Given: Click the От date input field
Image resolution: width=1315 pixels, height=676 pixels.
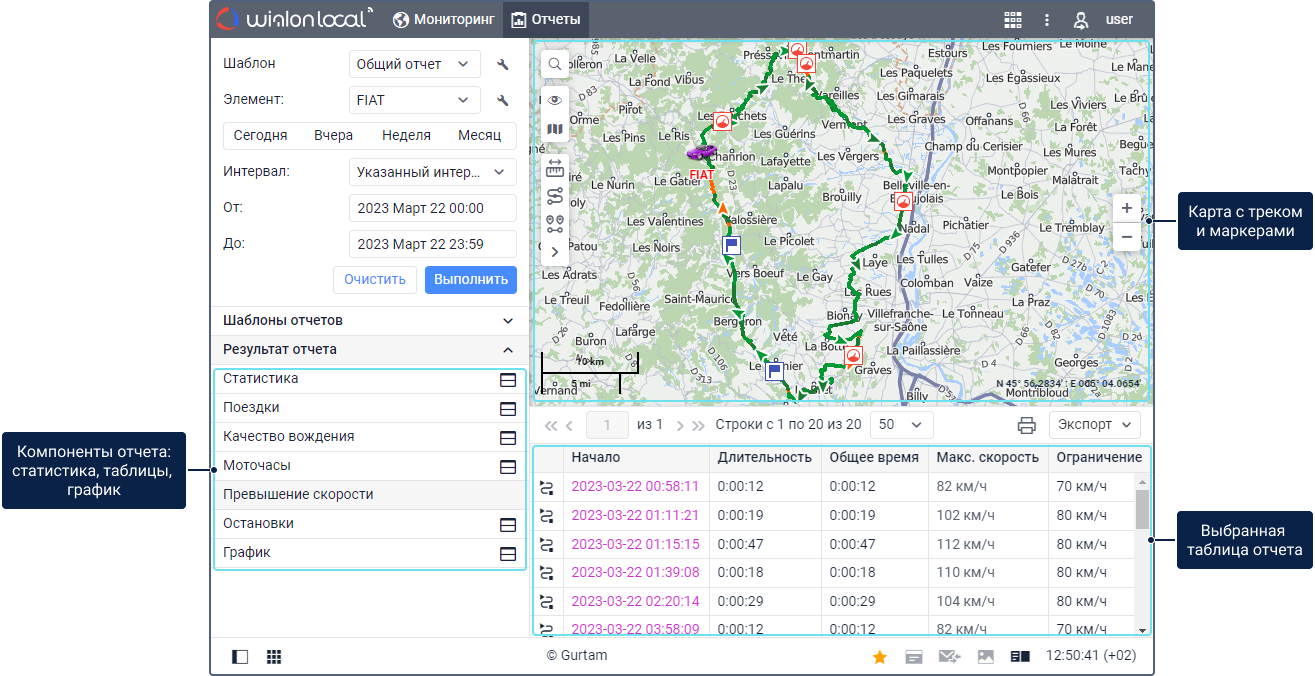Looking at the screenshot, I should [x=432, y=208].
